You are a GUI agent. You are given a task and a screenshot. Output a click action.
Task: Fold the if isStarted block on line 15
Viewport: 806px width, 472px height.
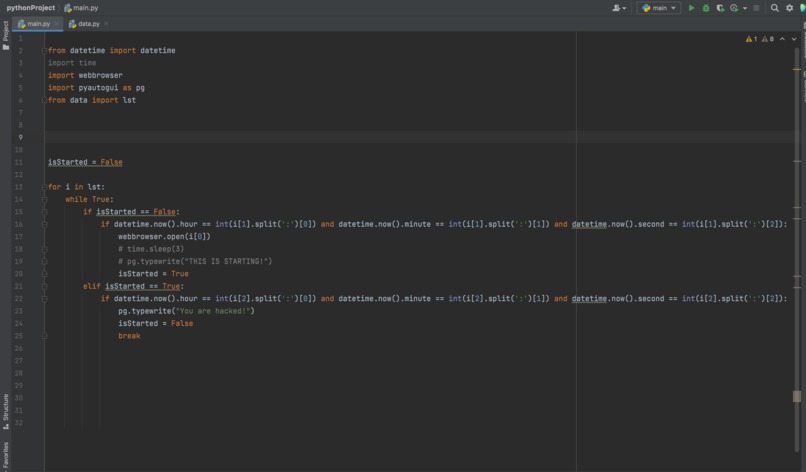click(x=44, y=211)
